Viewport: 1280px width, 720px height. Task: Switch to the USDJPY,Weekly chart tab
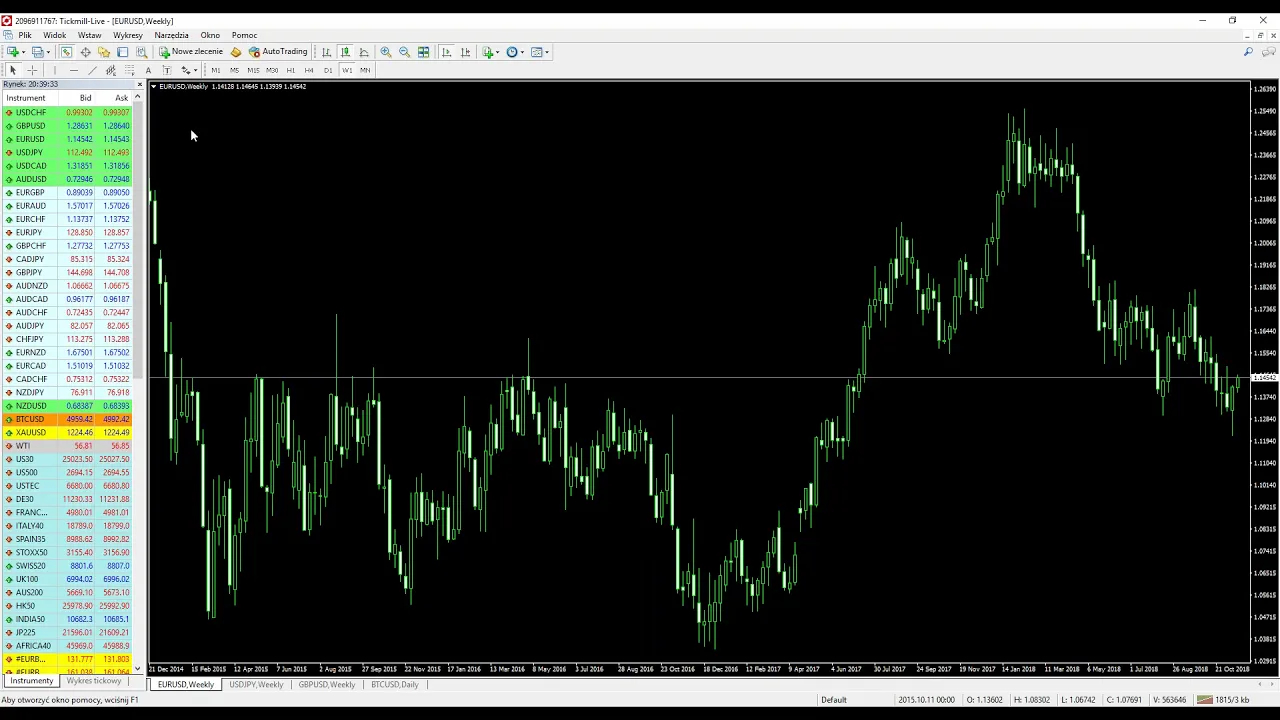click(x=256, y=685)
